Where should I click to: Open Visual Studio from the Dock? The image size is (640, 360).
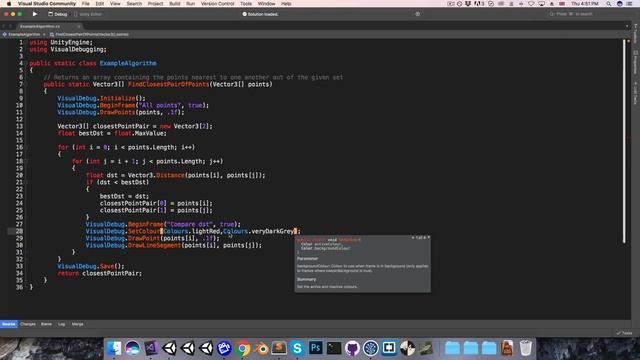[151, 348]
